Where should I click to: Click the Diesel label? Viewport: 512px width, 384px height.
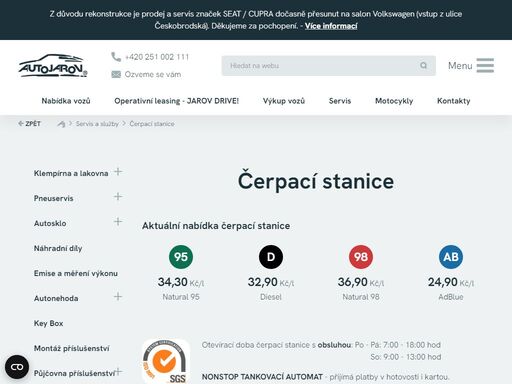[271, 297]
